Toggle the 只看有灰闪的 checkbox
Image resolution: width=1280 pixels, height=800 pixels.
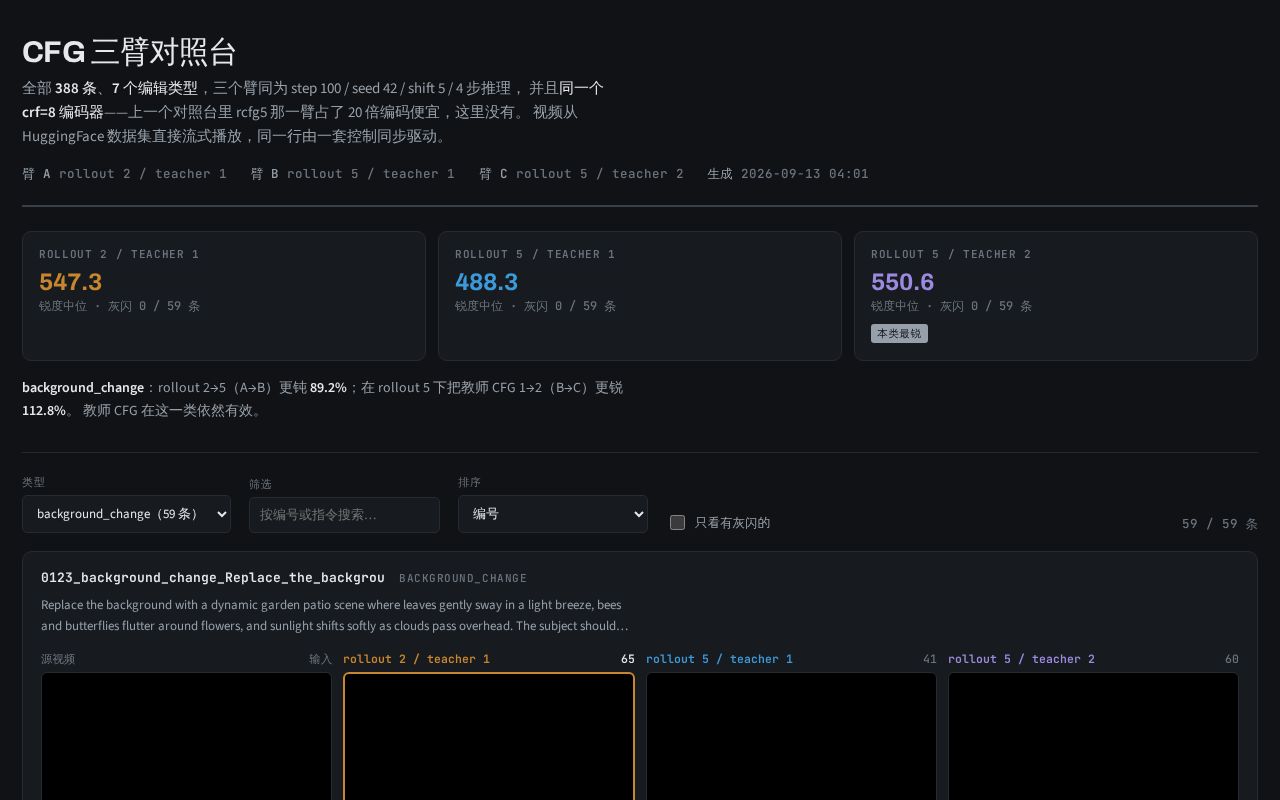coord(677,522)
